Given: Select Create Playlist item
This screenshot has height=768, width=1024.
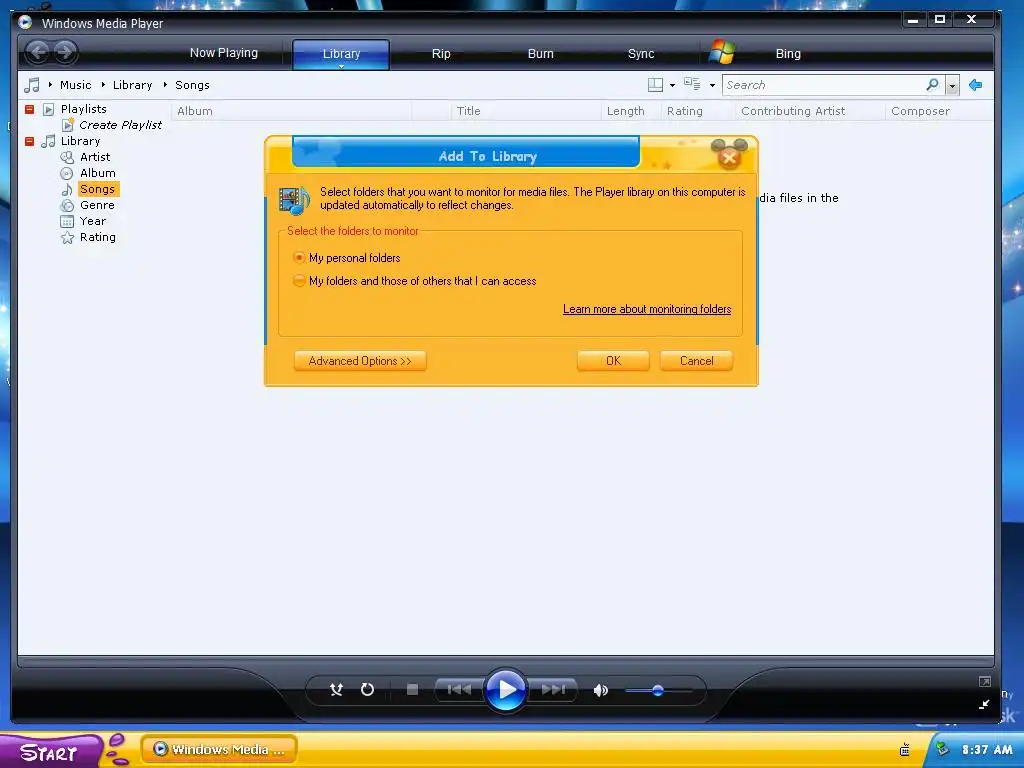Looking at the screenshot, I should [x=120, y=125].
